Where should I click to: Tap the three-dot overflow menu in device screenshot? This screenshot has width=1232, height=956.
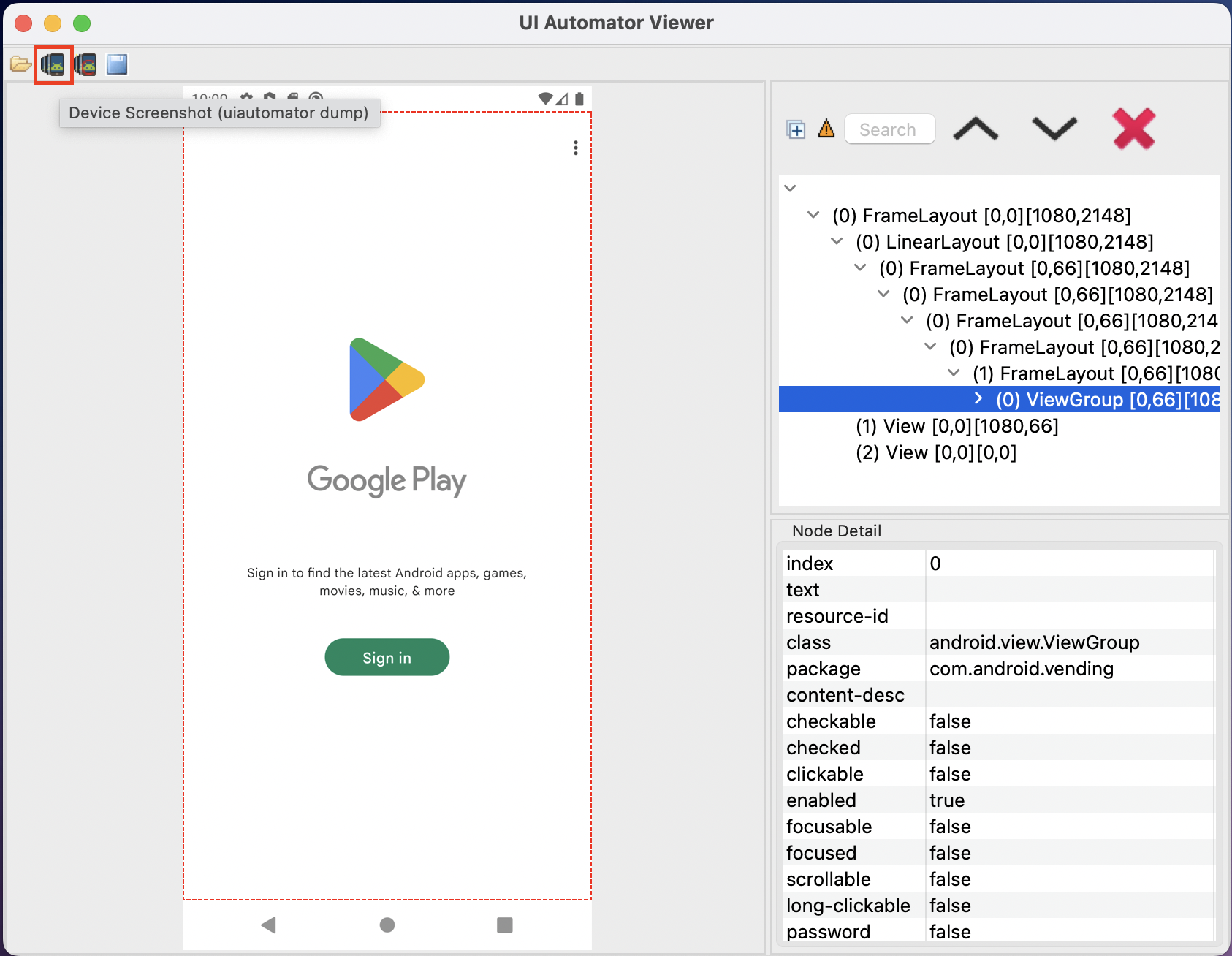point(576,148)
